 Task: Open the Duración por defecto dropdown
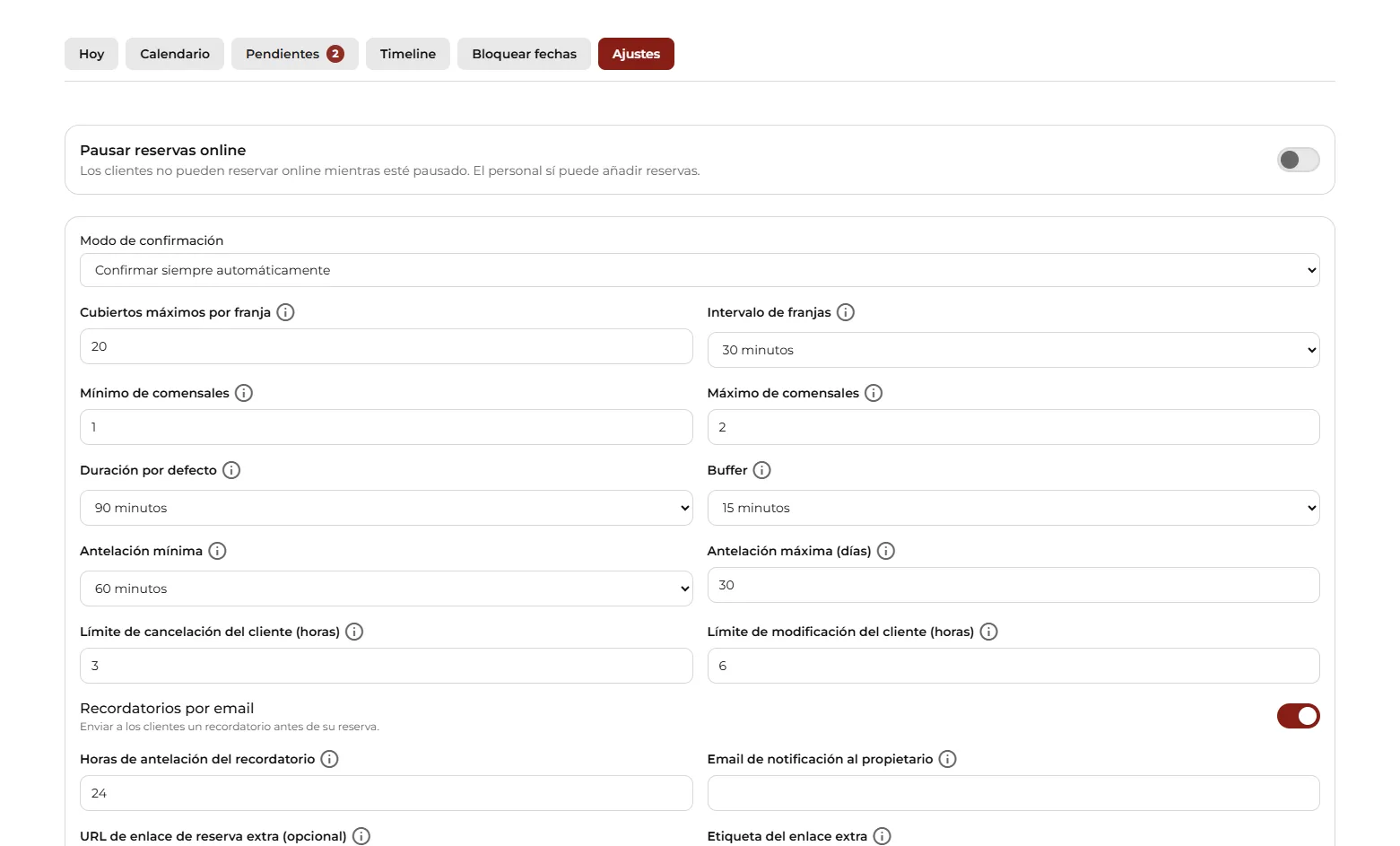[387, 508]
